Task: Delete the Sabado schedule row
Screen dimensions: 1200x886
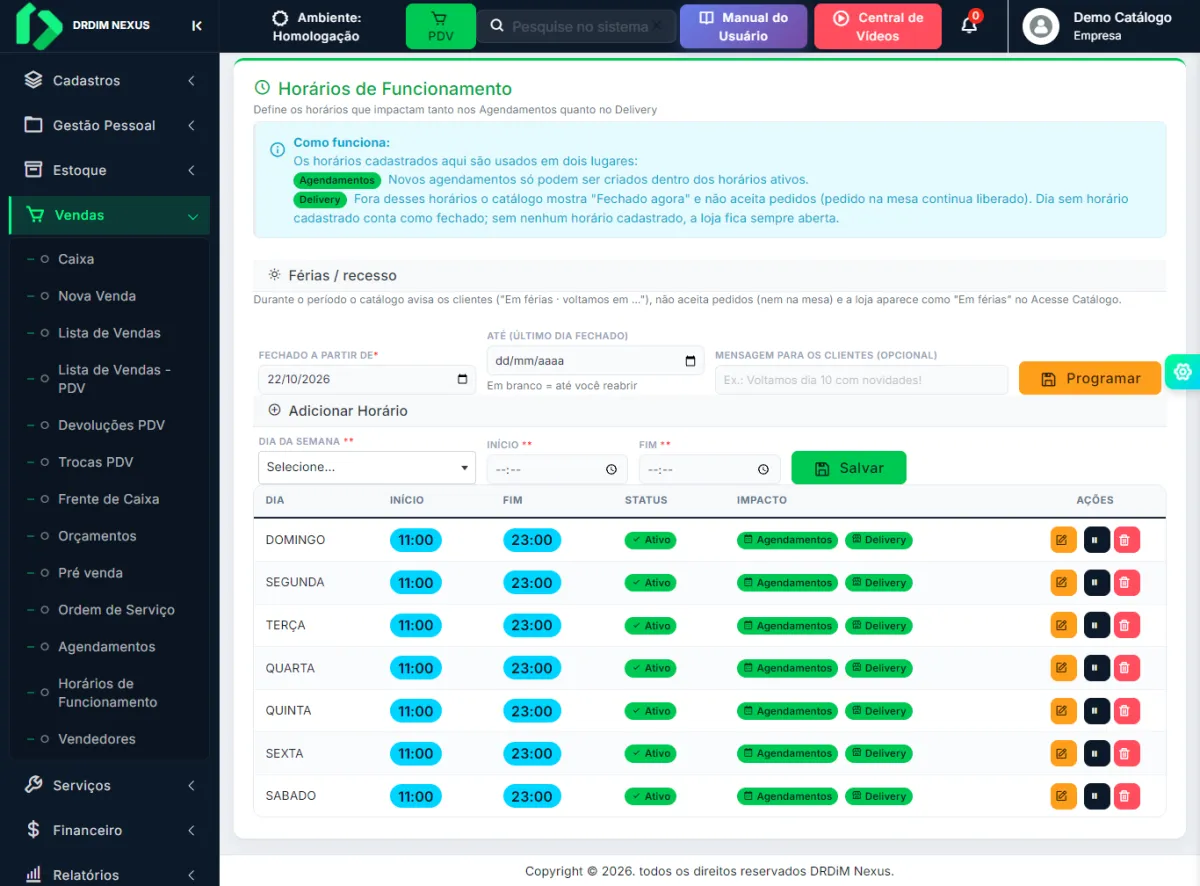Action: pos(1126,797)
